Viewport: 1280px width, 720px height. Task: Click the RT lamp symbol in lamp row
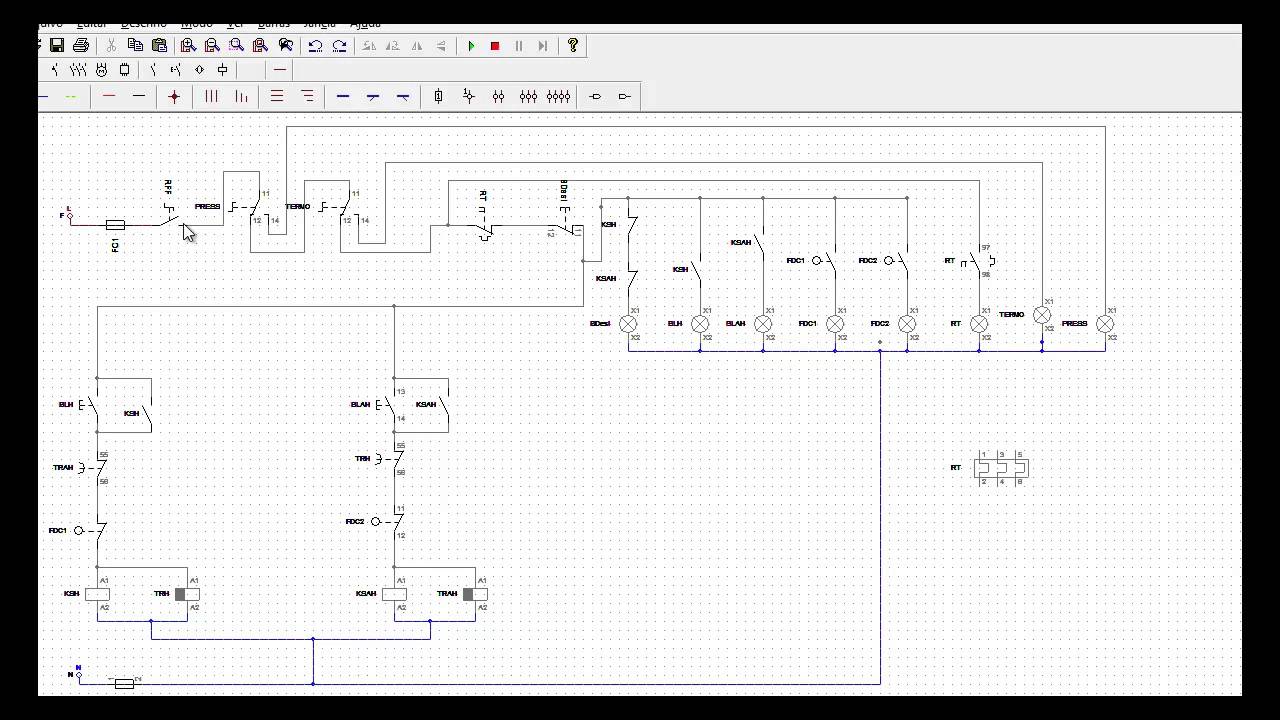pos(979,324)
